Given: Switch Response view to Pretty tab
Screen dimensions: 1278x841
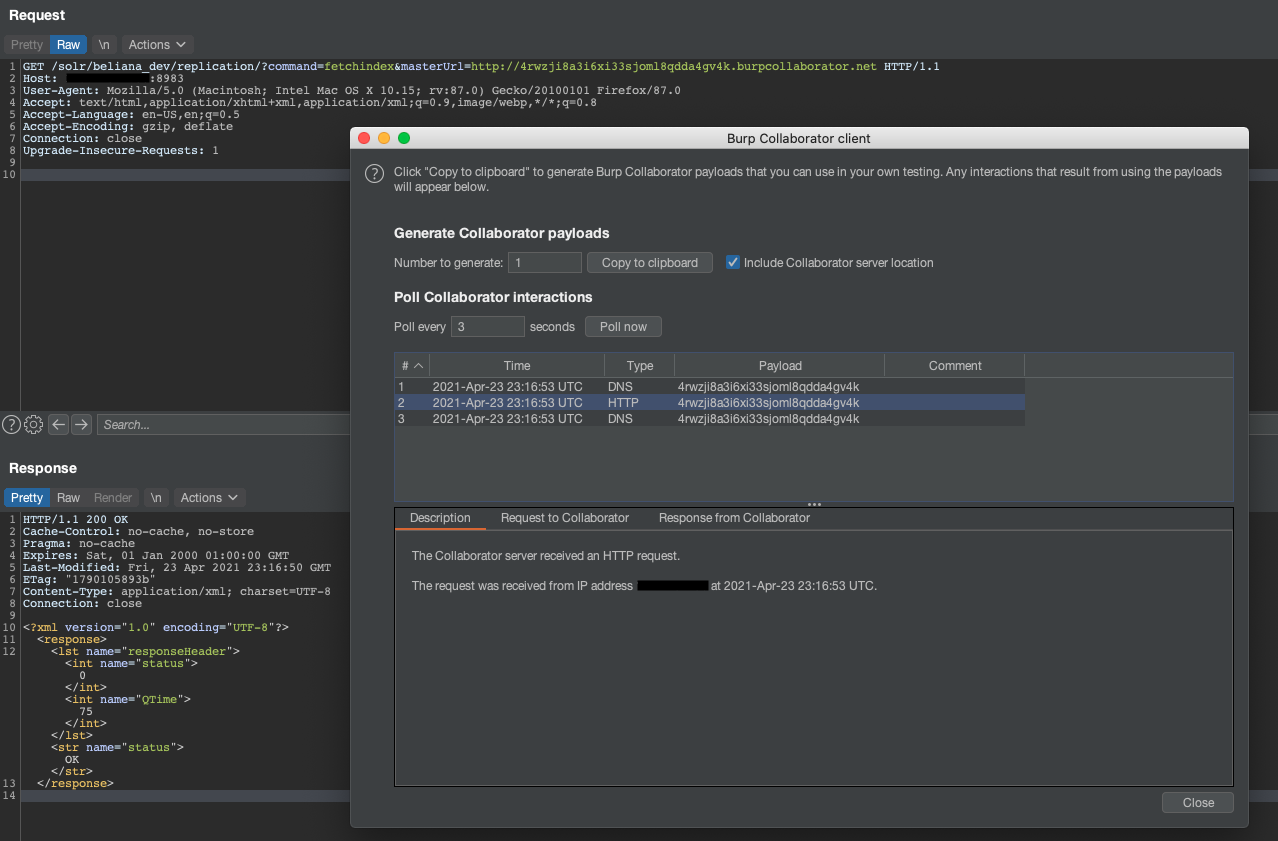Looking at the screenshot, I should tap(27, 497).
